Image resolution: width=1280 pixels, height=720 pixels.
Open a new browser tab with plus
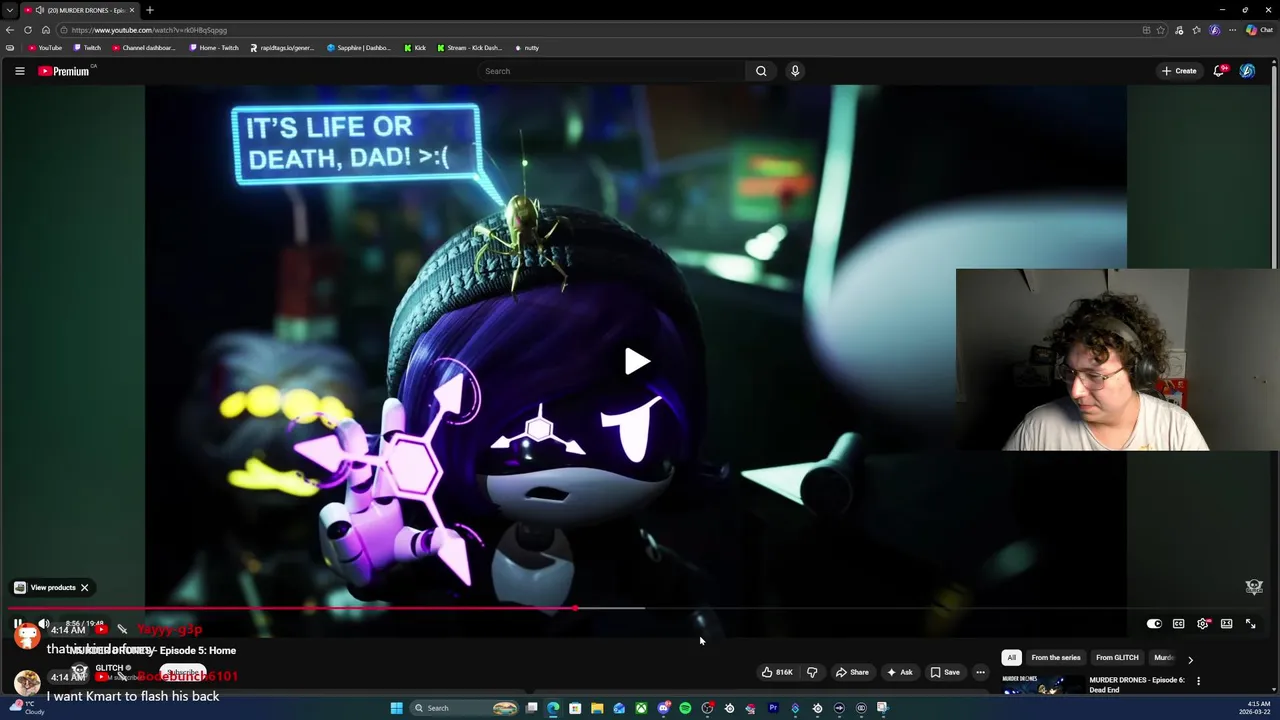[150, 10]
